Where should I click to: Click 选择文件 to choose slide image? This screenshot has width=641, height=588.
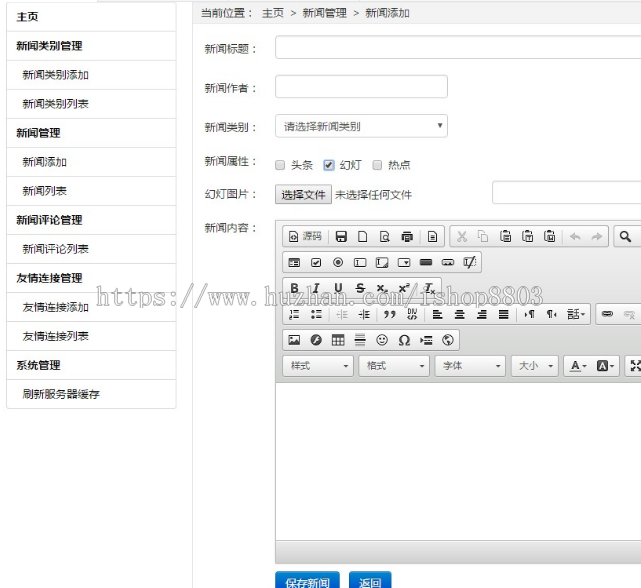[x=303, y=195]
